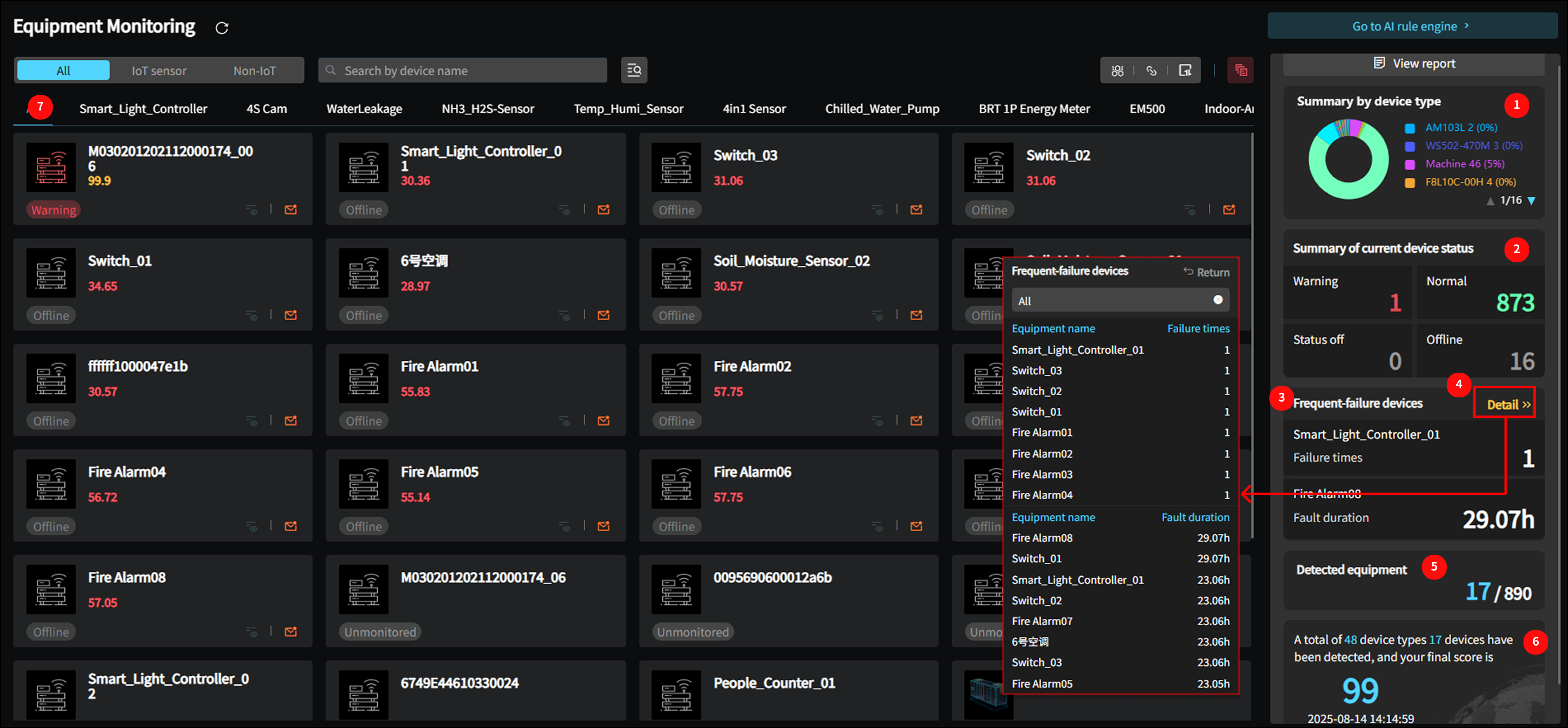Image resolution: width=1568 pixels, height=728 pixels.
Task: Click the red batch copy icon
Action: [x=1241, y=70]
